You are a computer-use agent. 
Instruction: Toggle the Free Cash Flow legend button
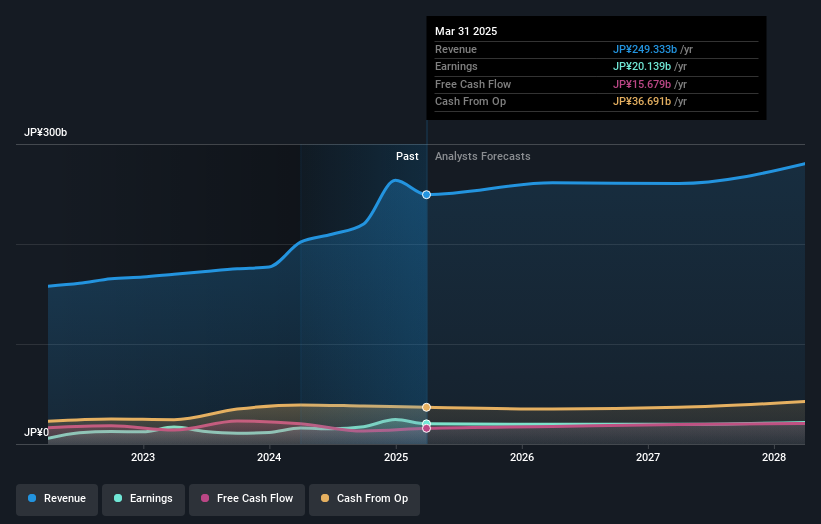point(247,498)
